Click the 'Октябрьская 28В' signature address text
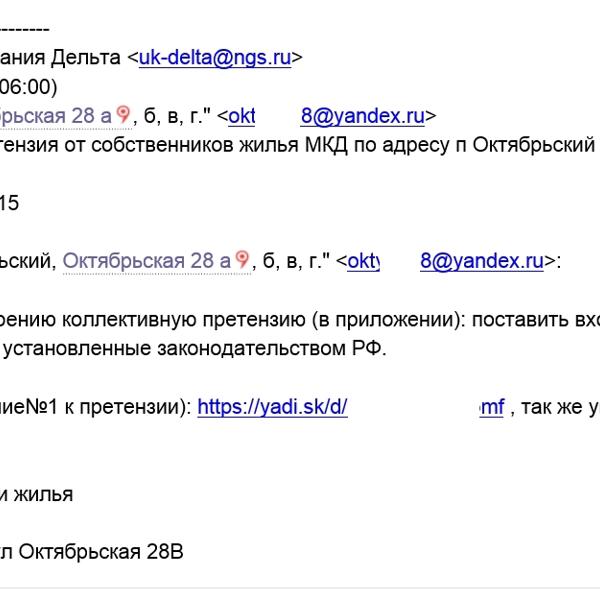Screen dimensions: 600x600 [x=101, y=552]
